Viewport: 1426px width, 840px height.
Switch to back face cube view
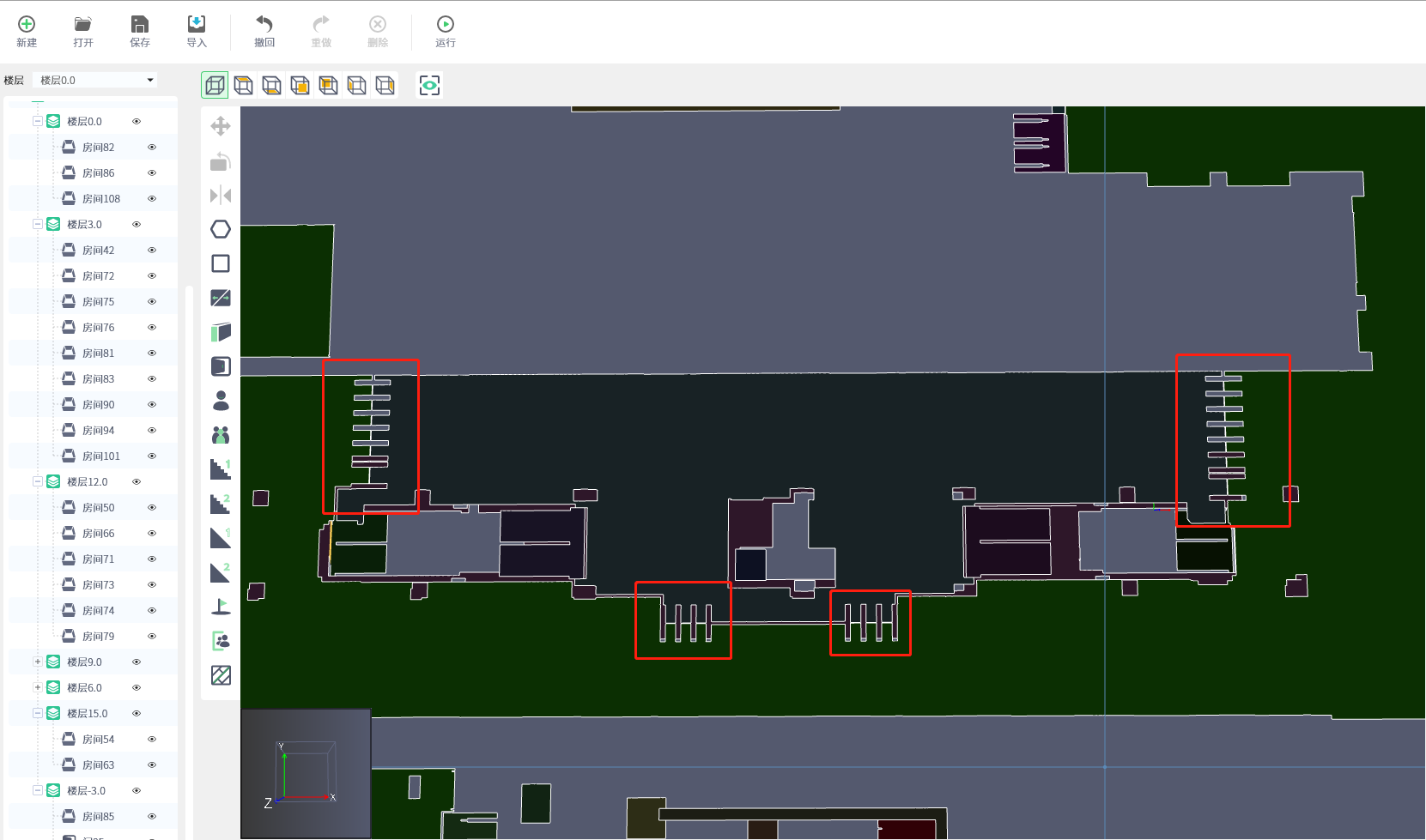328,85
